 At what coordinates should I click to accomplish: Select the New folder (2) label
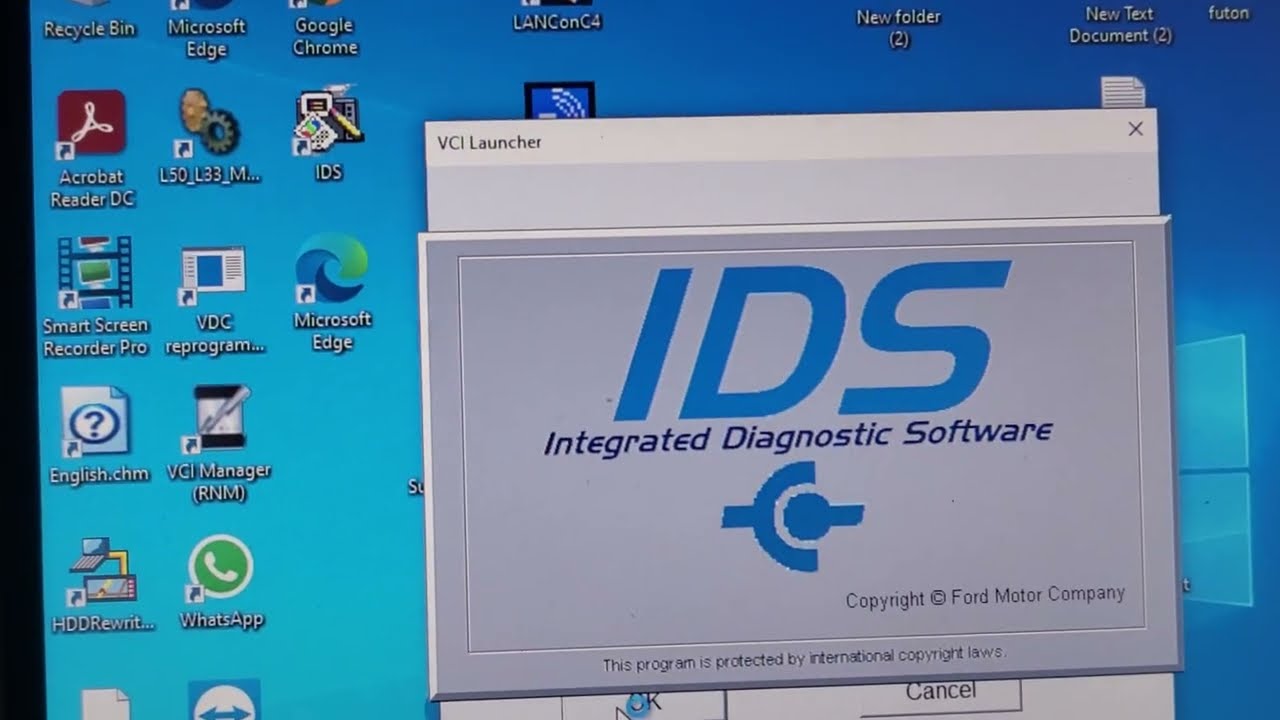(x=898, y=28)
